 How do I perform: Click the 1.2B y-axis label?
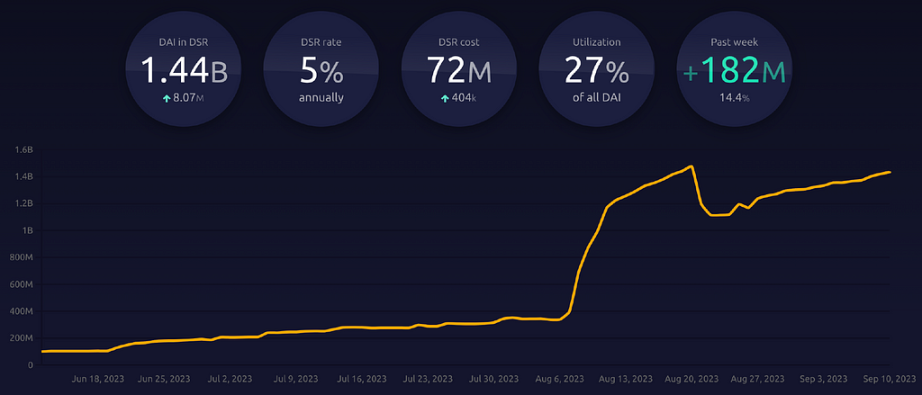pyautogui.click(x=24, y=204)
